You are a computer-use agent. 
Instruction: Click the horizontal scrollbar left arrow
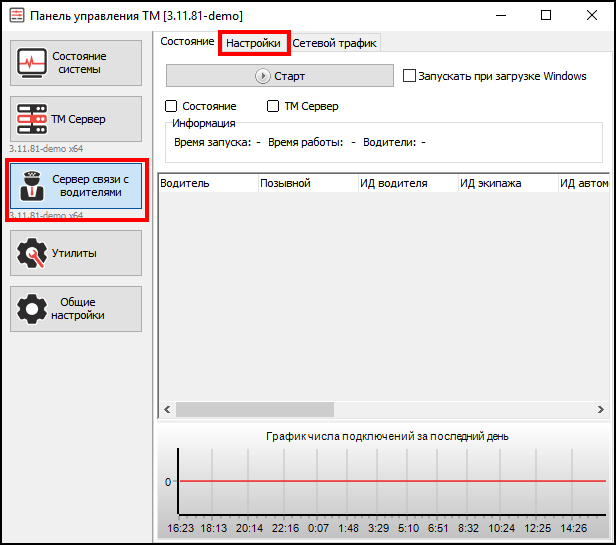click(x=166, y=409)
